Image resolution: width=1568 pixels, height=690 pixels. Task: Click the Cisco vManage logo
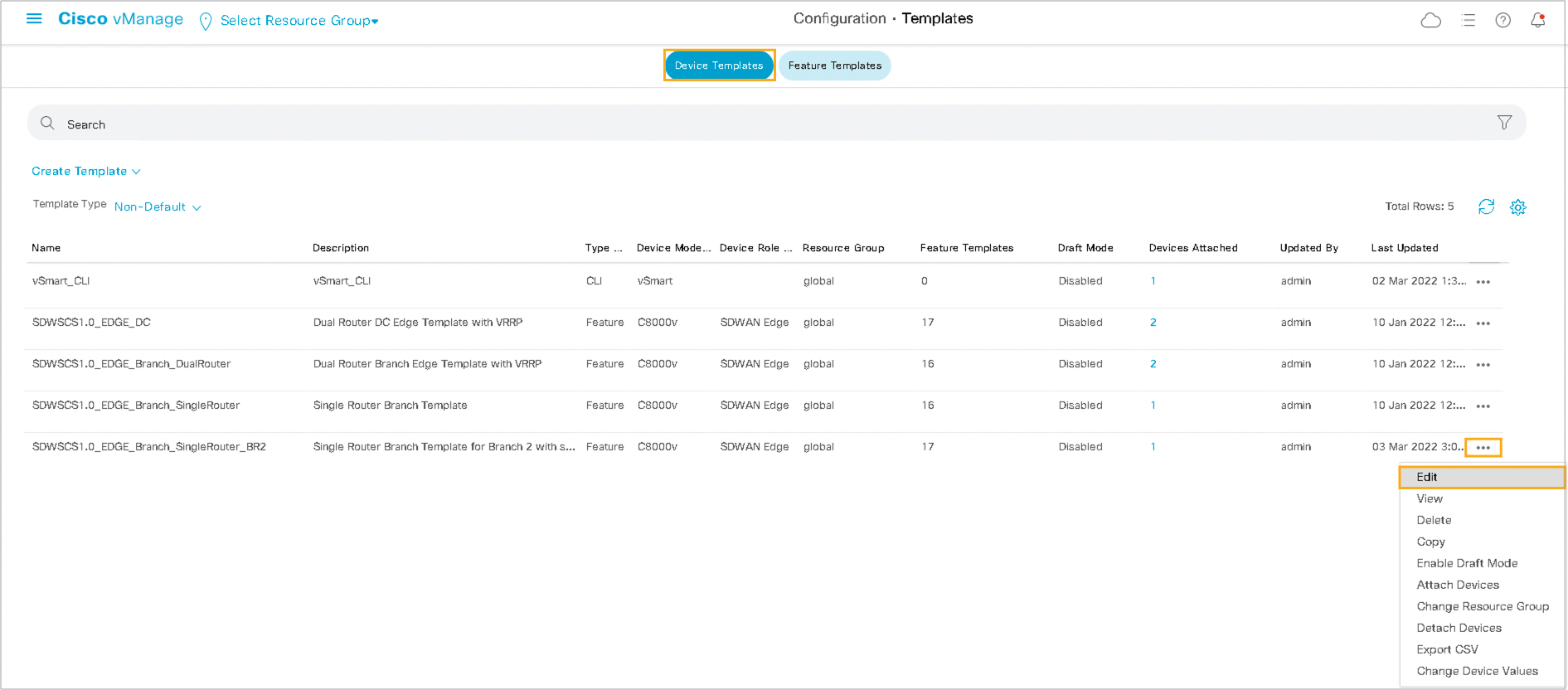120,19
